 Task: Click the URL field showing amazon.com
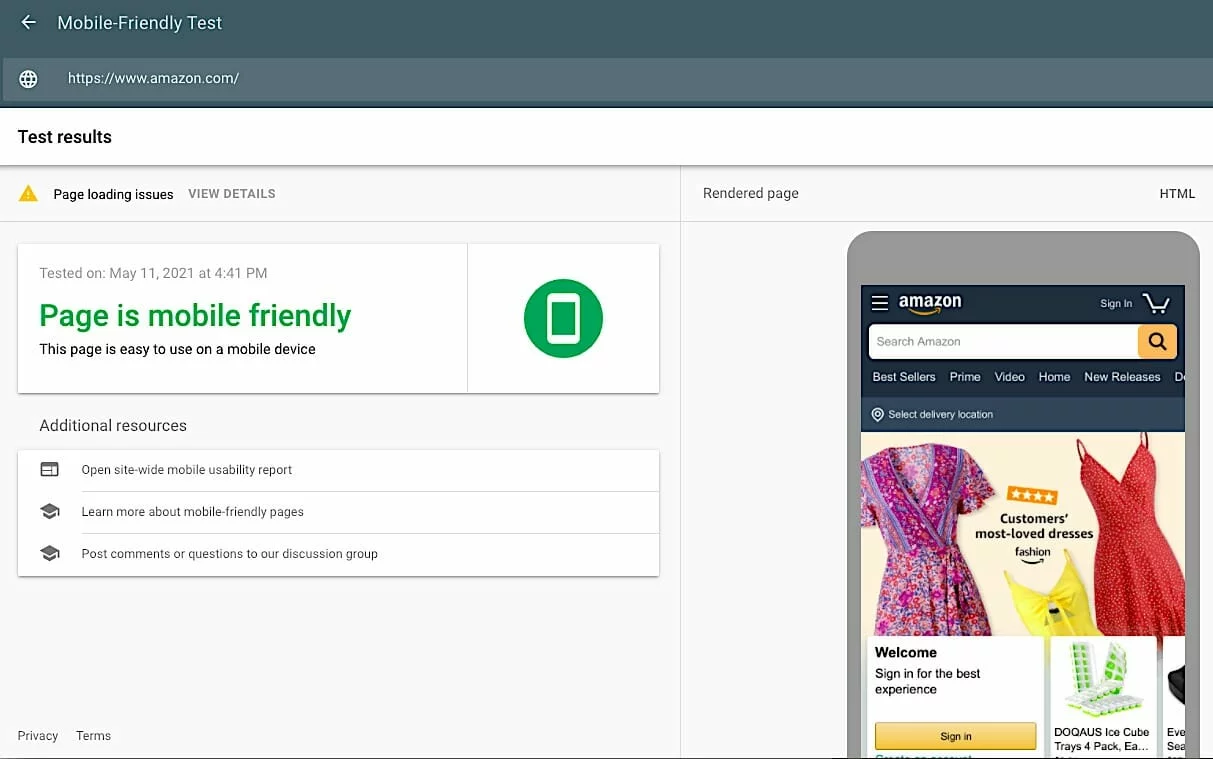(606, 79)
